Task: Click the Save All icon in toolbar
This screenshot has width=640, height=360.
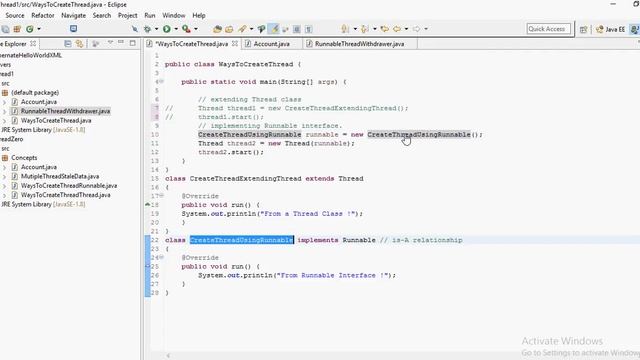Action: pos(5,29)
